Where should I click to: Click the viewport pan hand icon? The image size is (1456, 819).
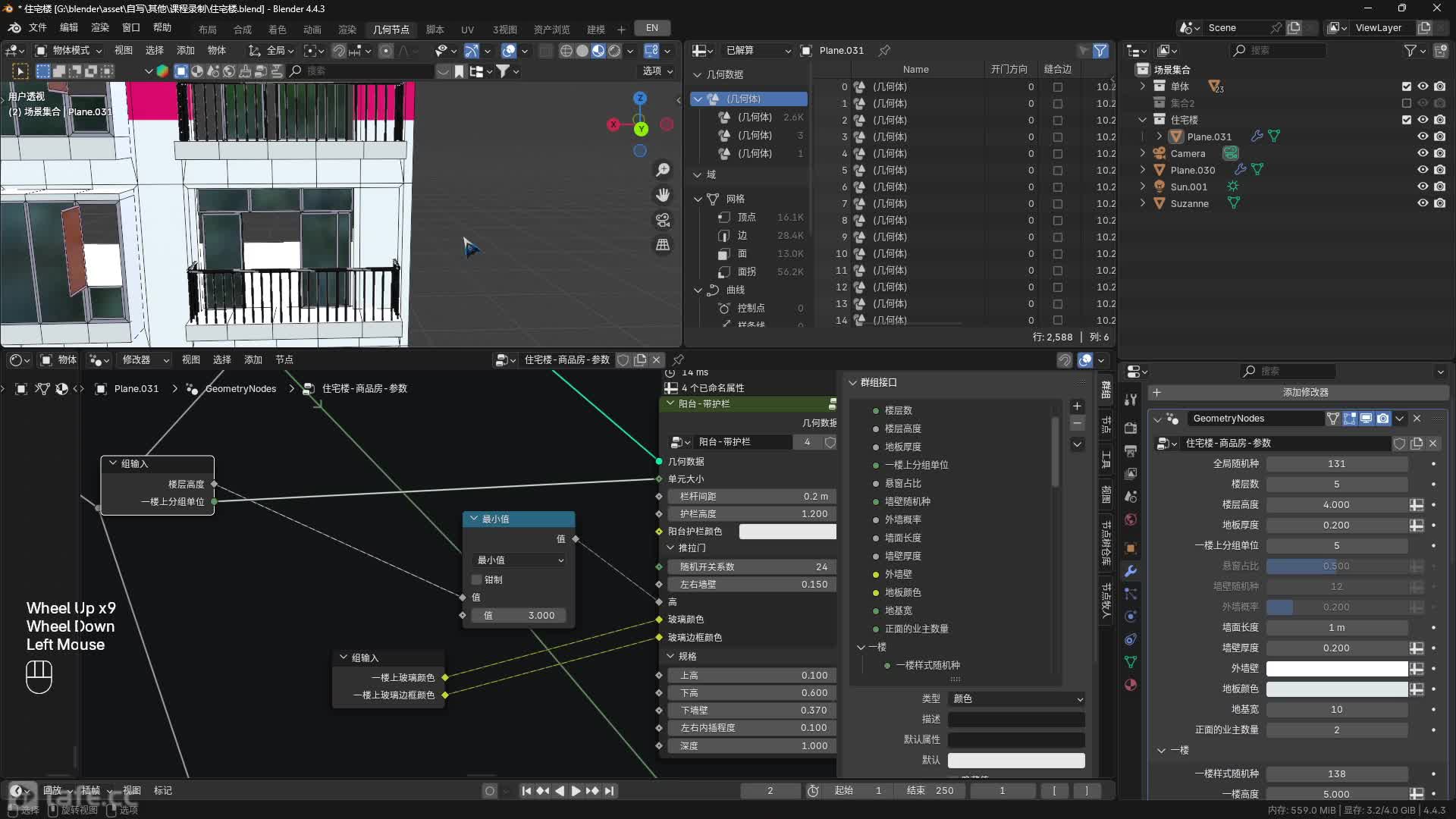pos(663,195)
